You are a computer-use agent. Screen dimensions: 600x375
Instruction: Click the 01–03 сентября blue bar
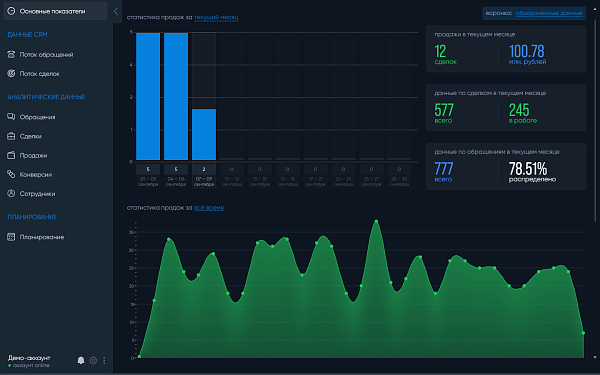click(x=148, y=96)
